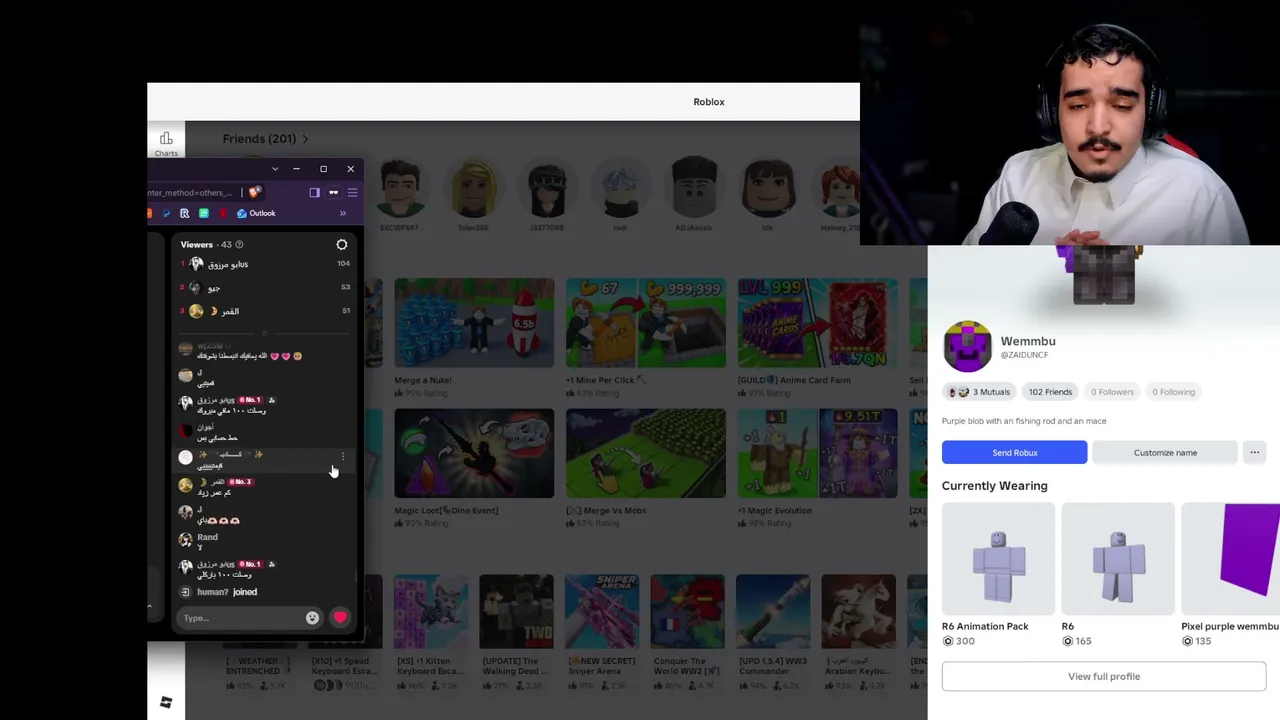Click the browser address bar URL

tap(190, 192)
